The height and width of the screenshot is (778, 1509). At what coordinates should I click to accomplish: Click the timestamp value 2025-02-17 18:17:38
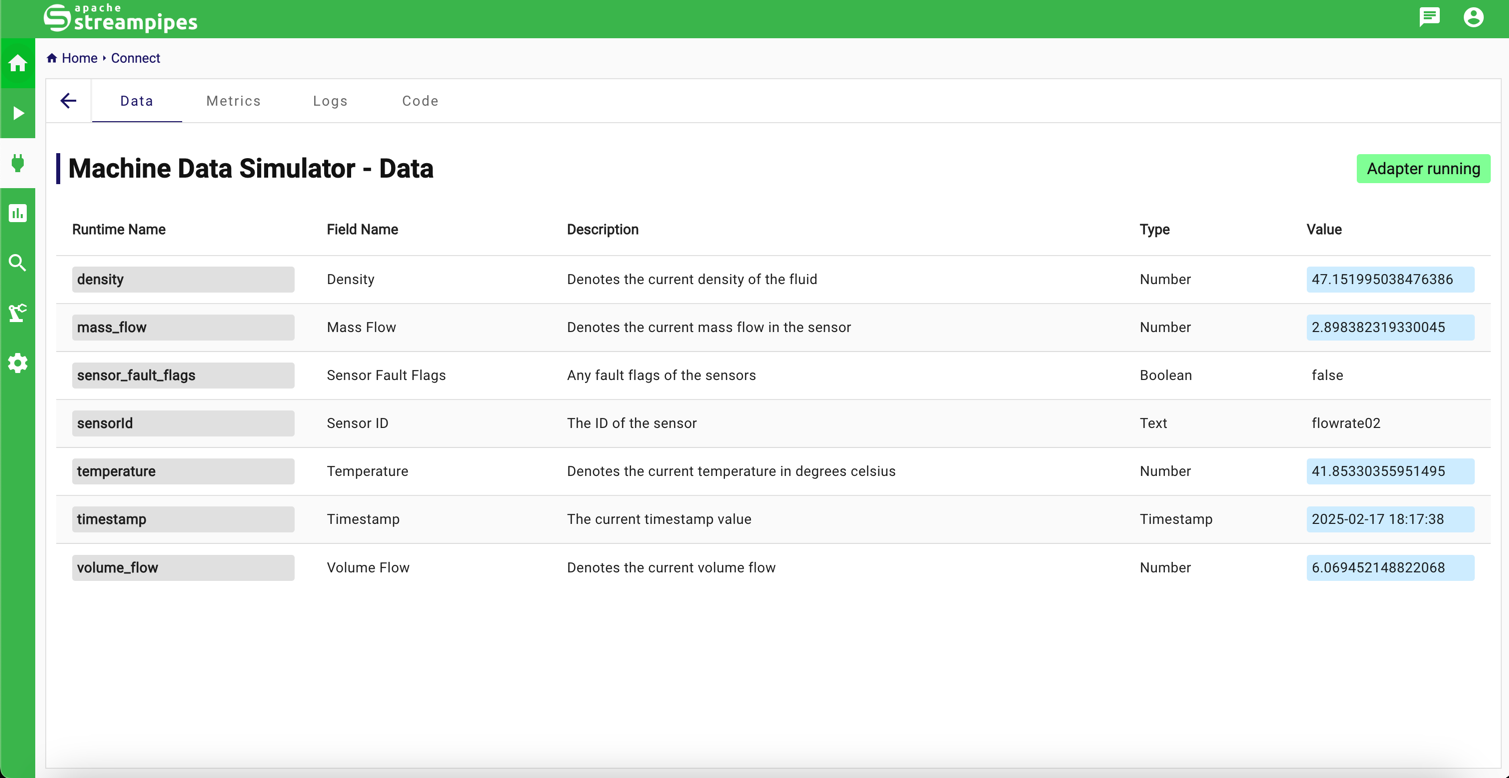tap(1389, 519)
